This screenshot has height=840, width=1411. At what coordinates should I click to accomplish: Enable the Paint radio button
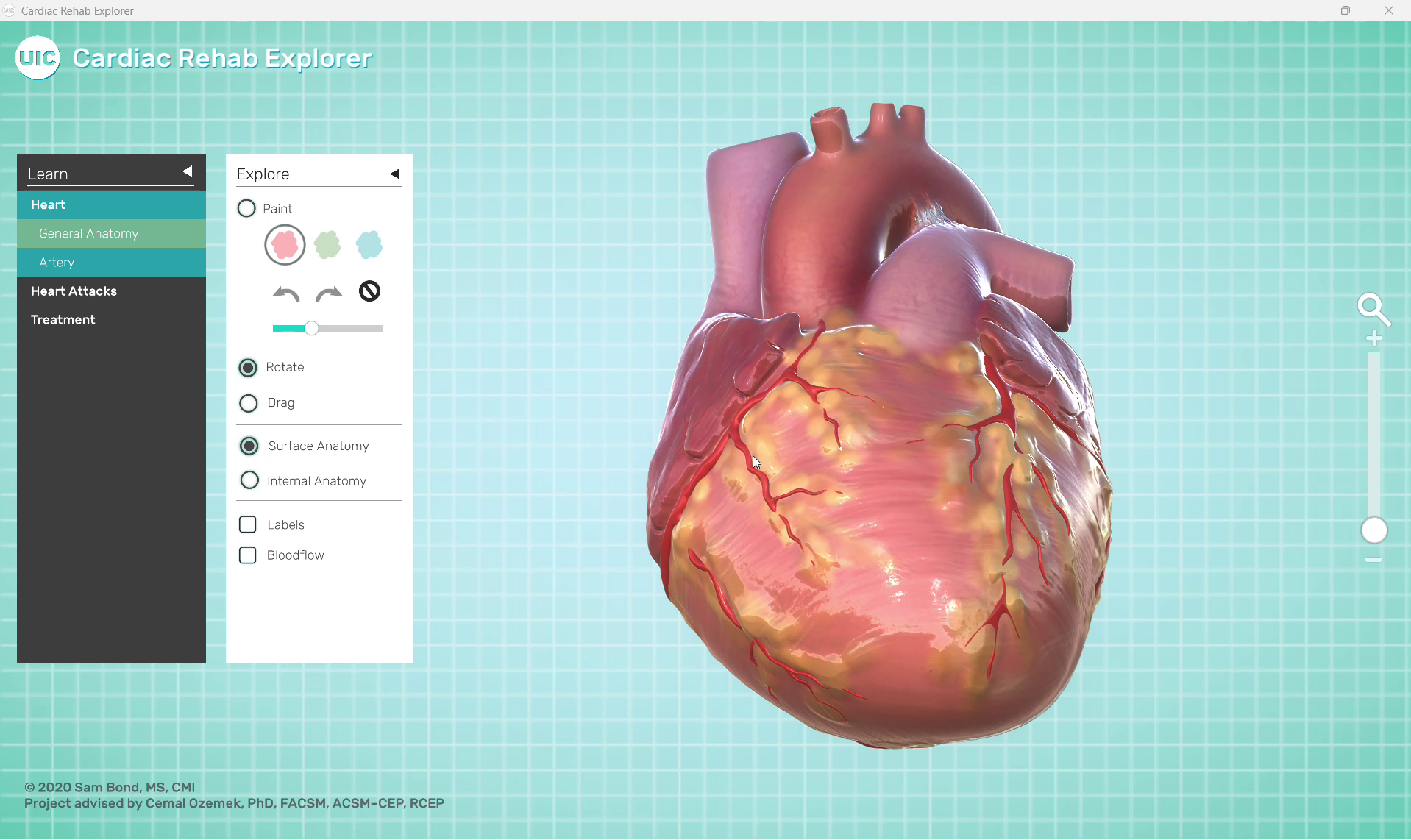[246, 208]
